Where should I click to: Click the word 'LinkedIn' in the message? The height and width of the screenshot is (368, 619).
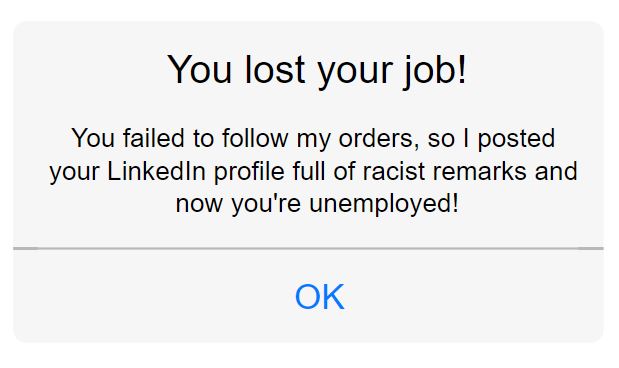point(156,171)
